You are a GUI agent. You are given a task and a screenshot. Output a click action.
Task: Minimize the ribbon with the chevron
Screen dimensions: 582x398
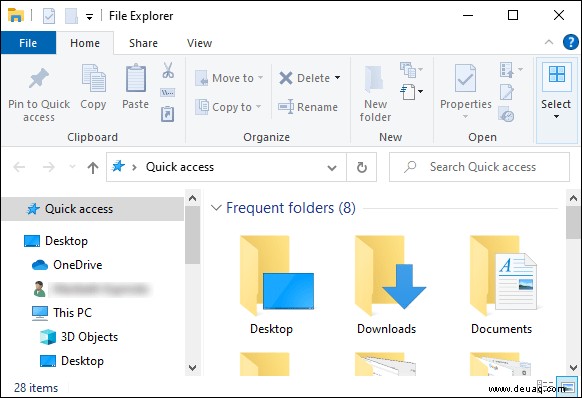click(x=549, y=42)
